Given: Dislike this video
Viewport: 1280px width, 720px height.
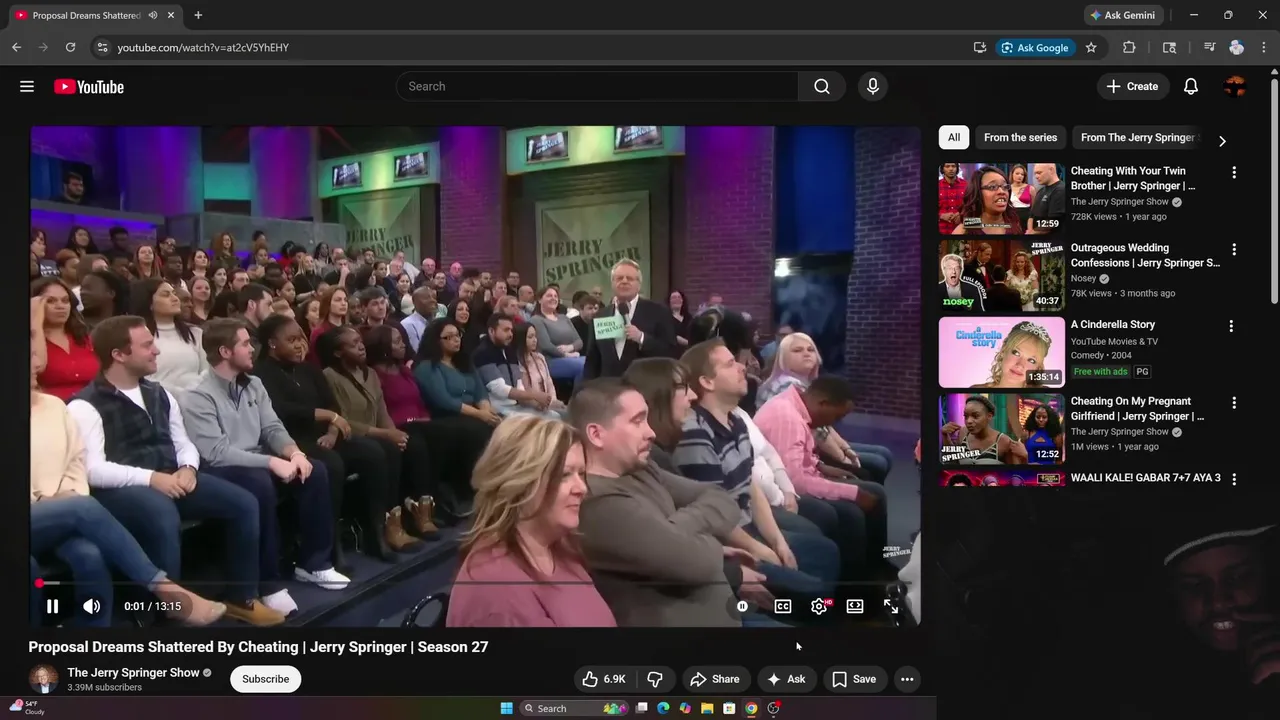Looking at the screenshot, I should [655, 679].
